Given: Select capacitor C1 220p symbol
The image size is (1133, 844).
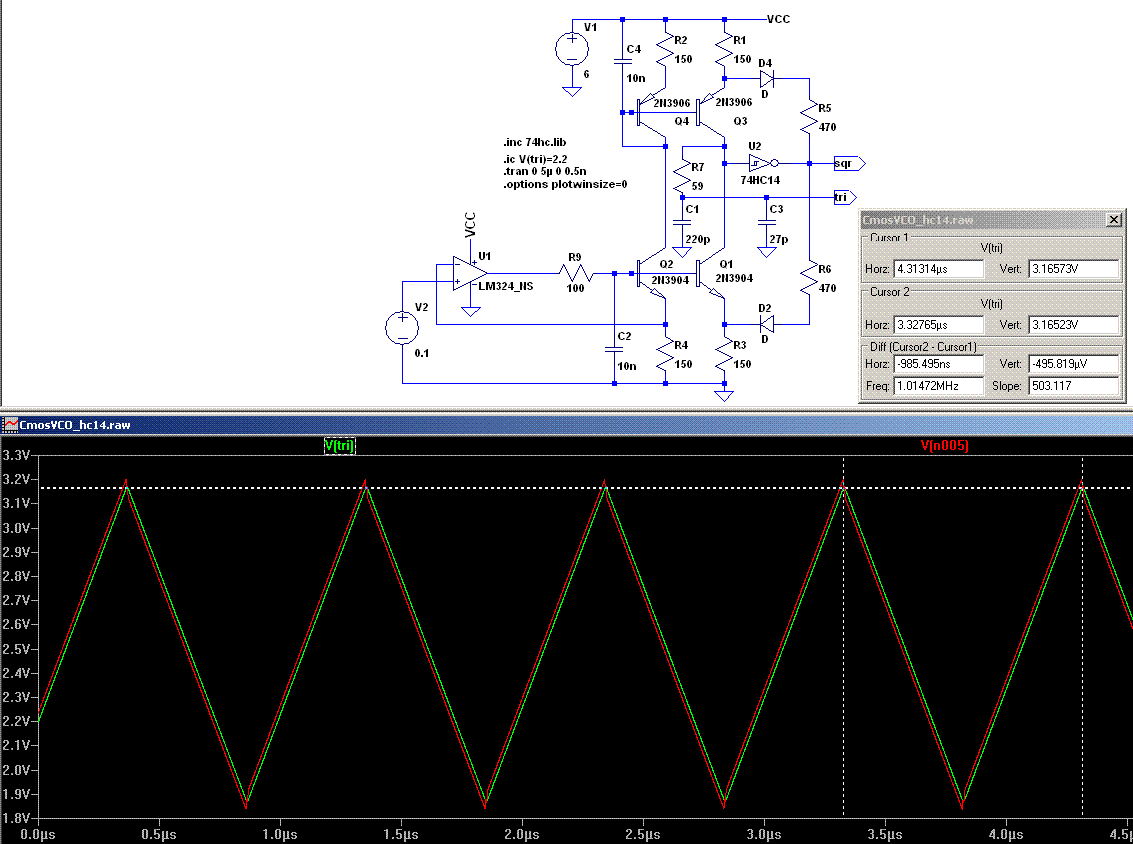Looking at the screenshot, I should pos(681,224).
